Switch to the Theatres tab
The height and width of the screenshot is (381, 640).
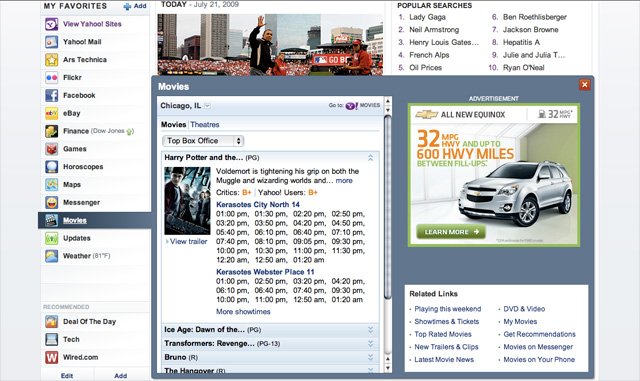tap(205, 125)
